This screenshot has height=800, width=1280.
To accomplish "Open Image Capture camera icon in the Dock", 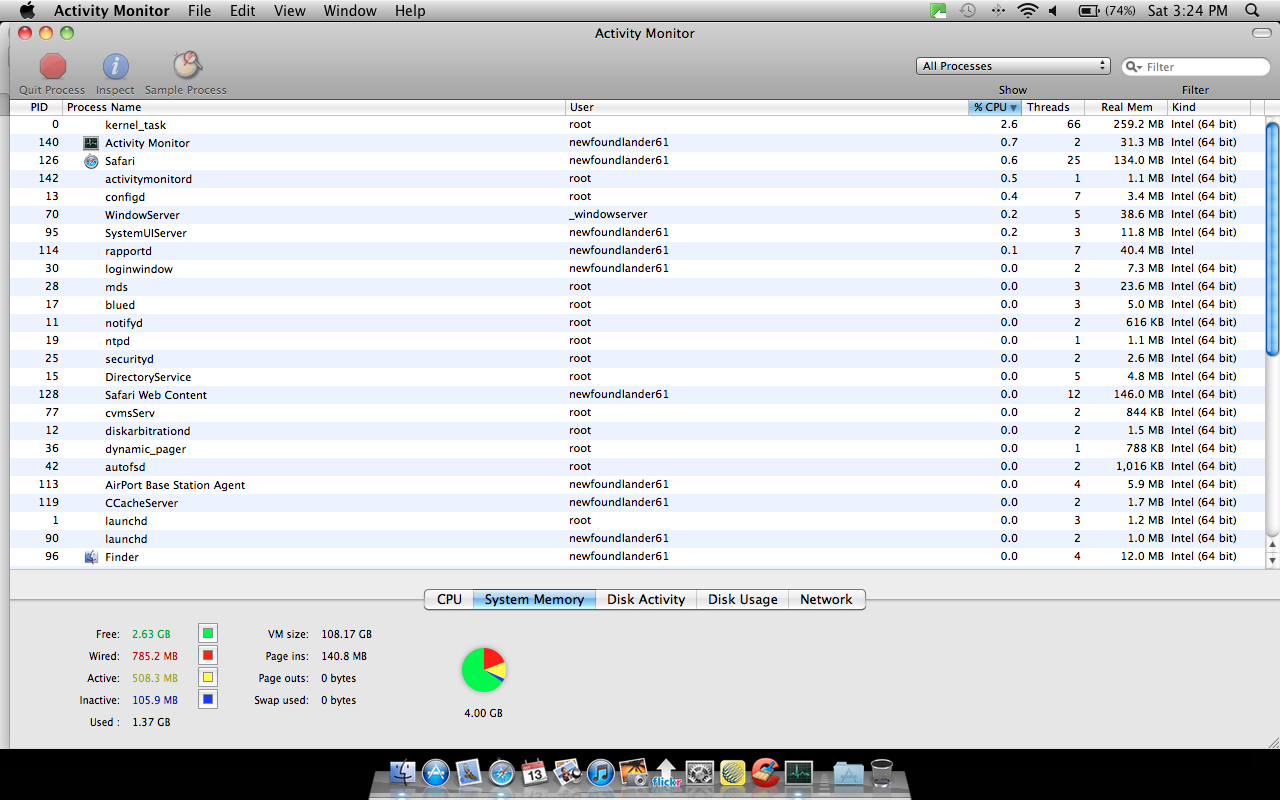I will pyautogui.click(x=633, y=772).
